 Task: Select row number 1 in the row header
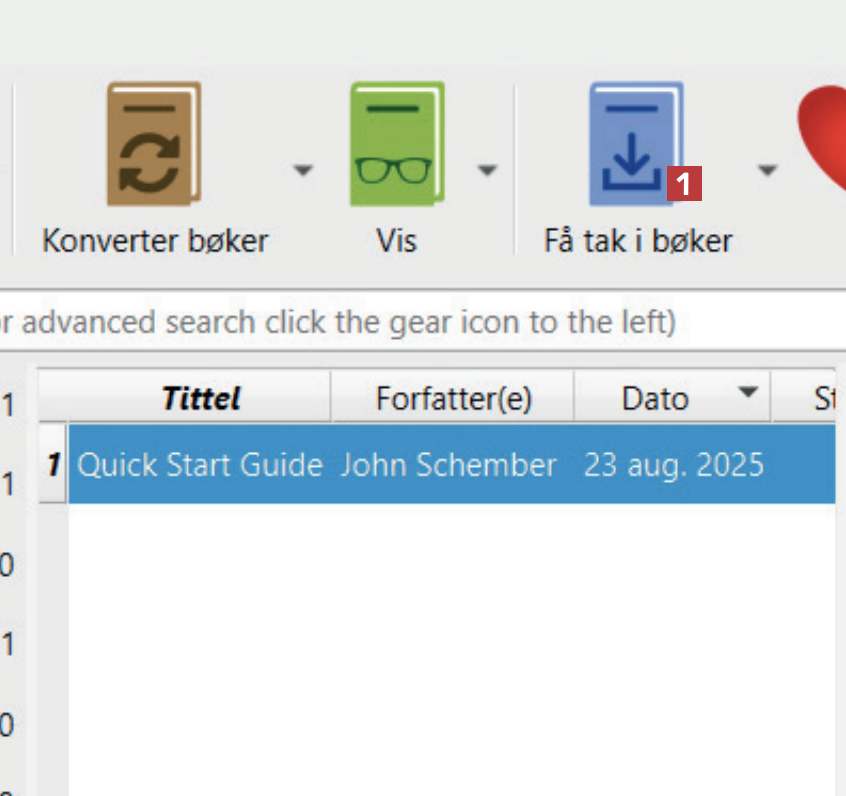click(54, 465)
